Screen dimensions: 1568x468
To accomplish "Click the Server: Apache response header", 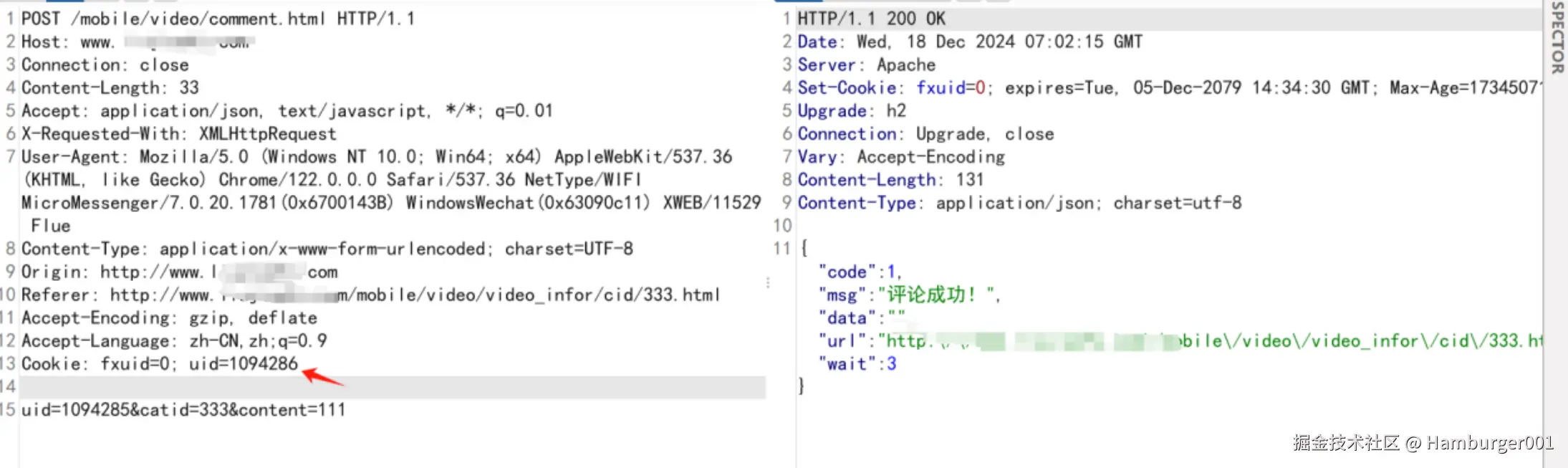I will click(x=867, y=65).
